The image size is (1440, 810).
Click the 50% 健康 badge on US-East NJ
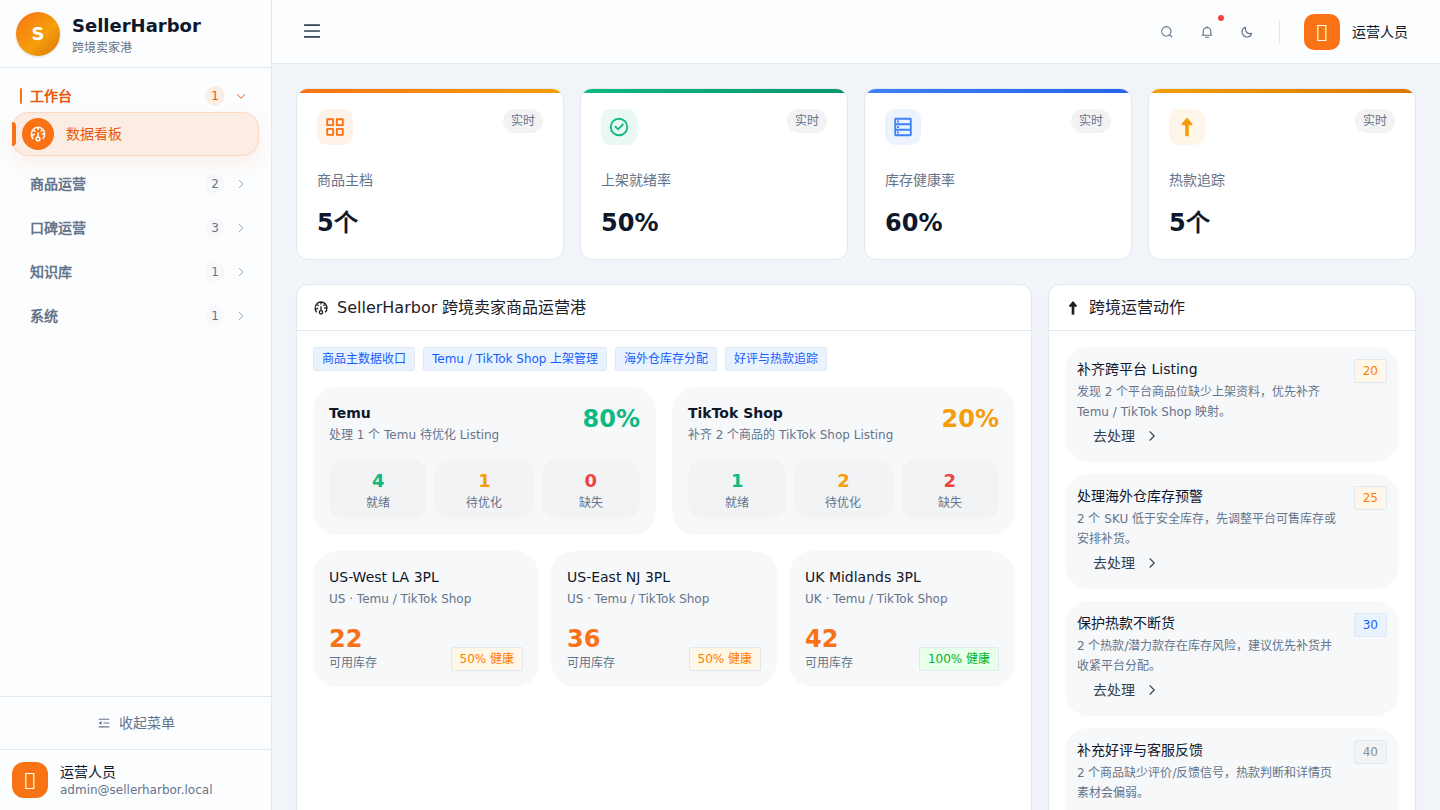[x=725, y=659]
